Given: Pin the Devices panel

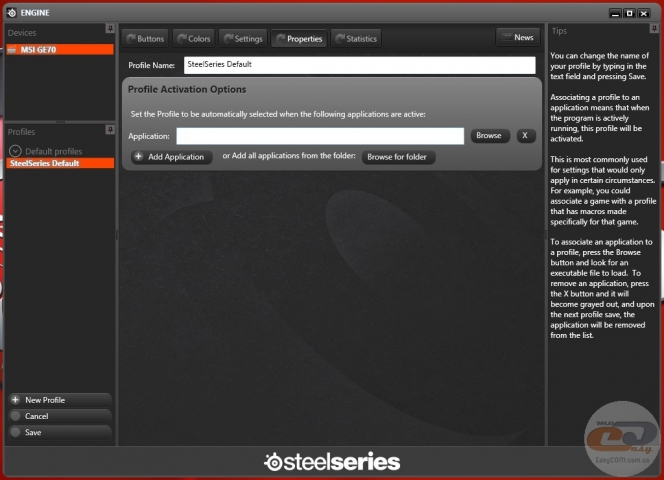Looking at the screenshot, I should (110, 28).
